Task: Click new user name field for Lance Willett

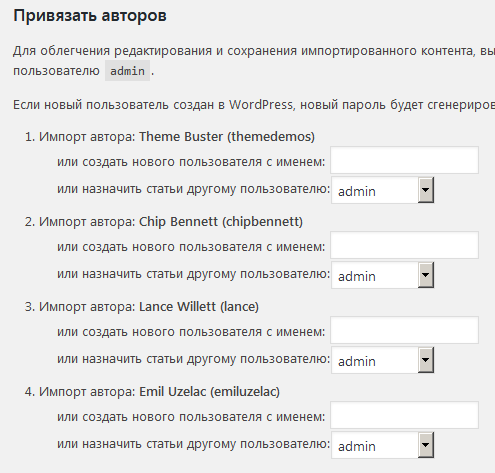Action: point(404,330)
